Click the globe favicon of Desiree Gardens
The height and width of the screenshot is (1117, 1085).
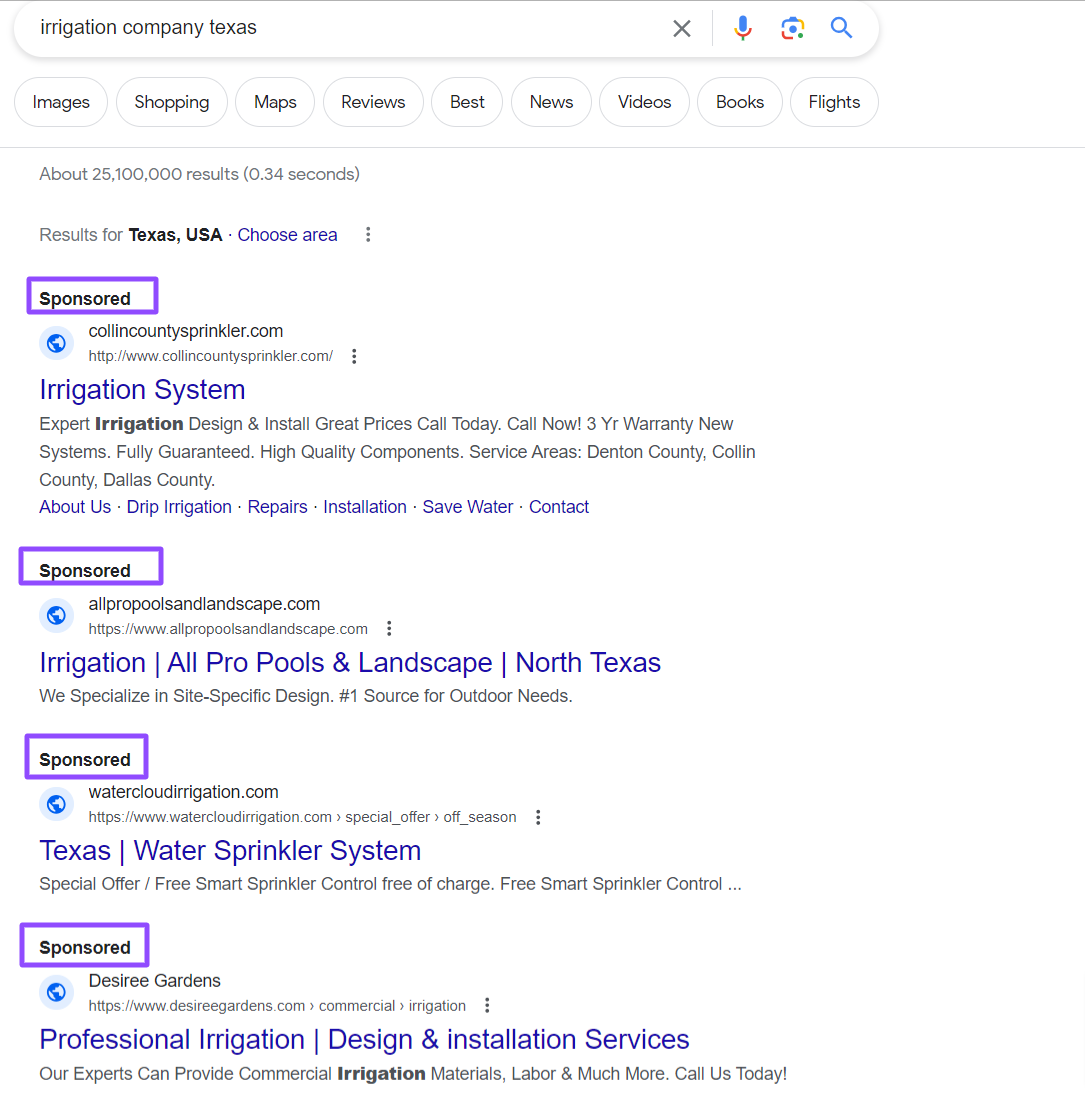pyautogui.click(x=56, y=992)
